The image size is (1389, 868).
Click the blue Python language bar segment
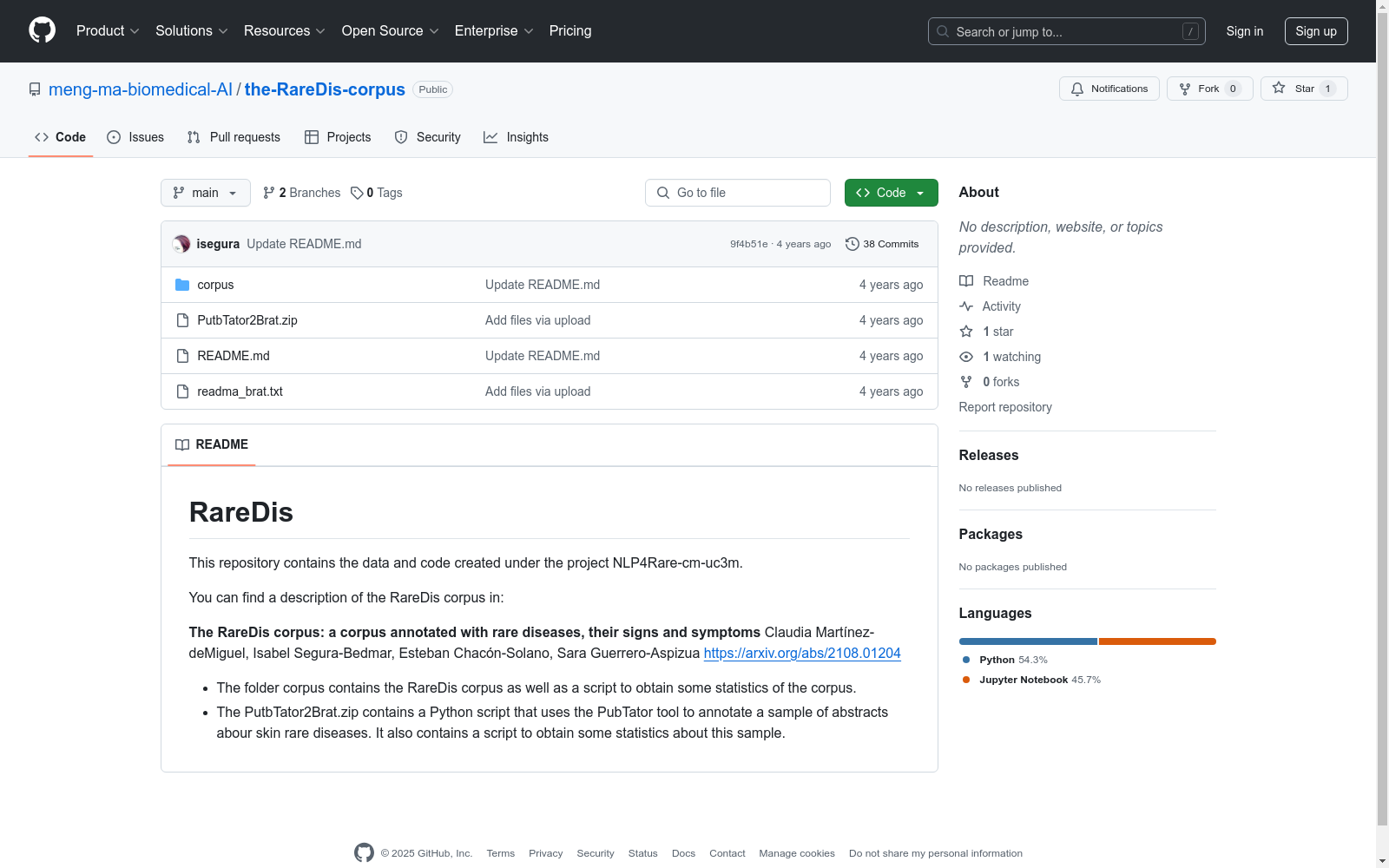pyautogui.click(x=1029, y=641)
